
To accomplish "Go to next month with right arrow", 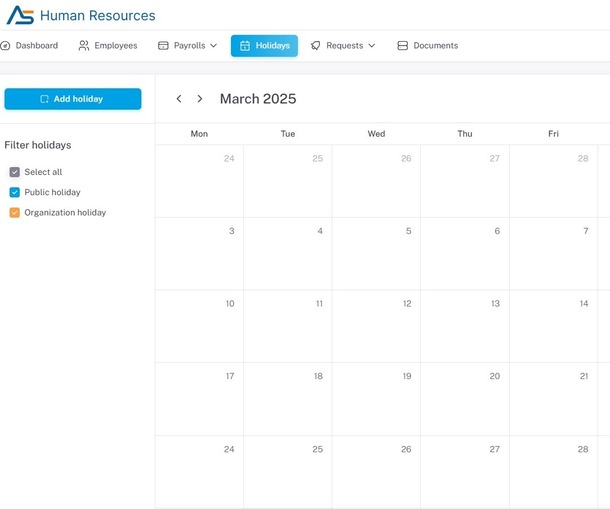I will tap(200, 99).
